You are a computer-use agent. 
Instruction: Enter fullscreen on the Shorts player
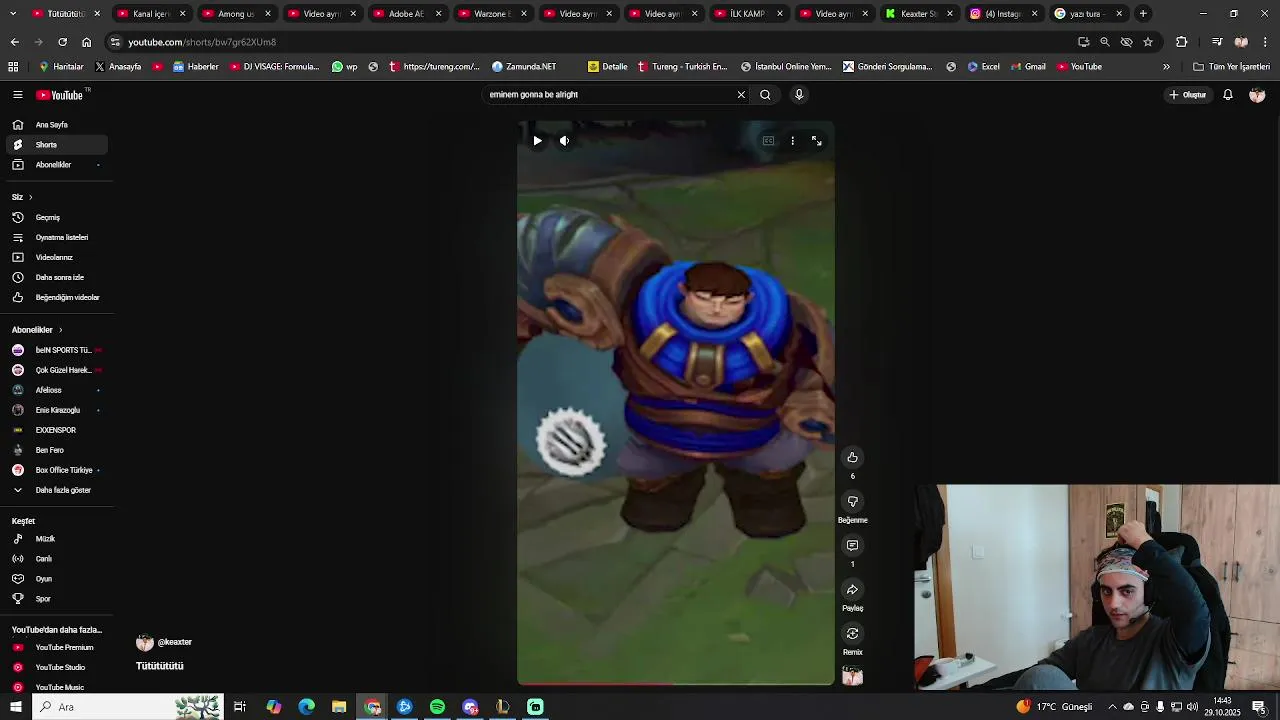point(817,141)
